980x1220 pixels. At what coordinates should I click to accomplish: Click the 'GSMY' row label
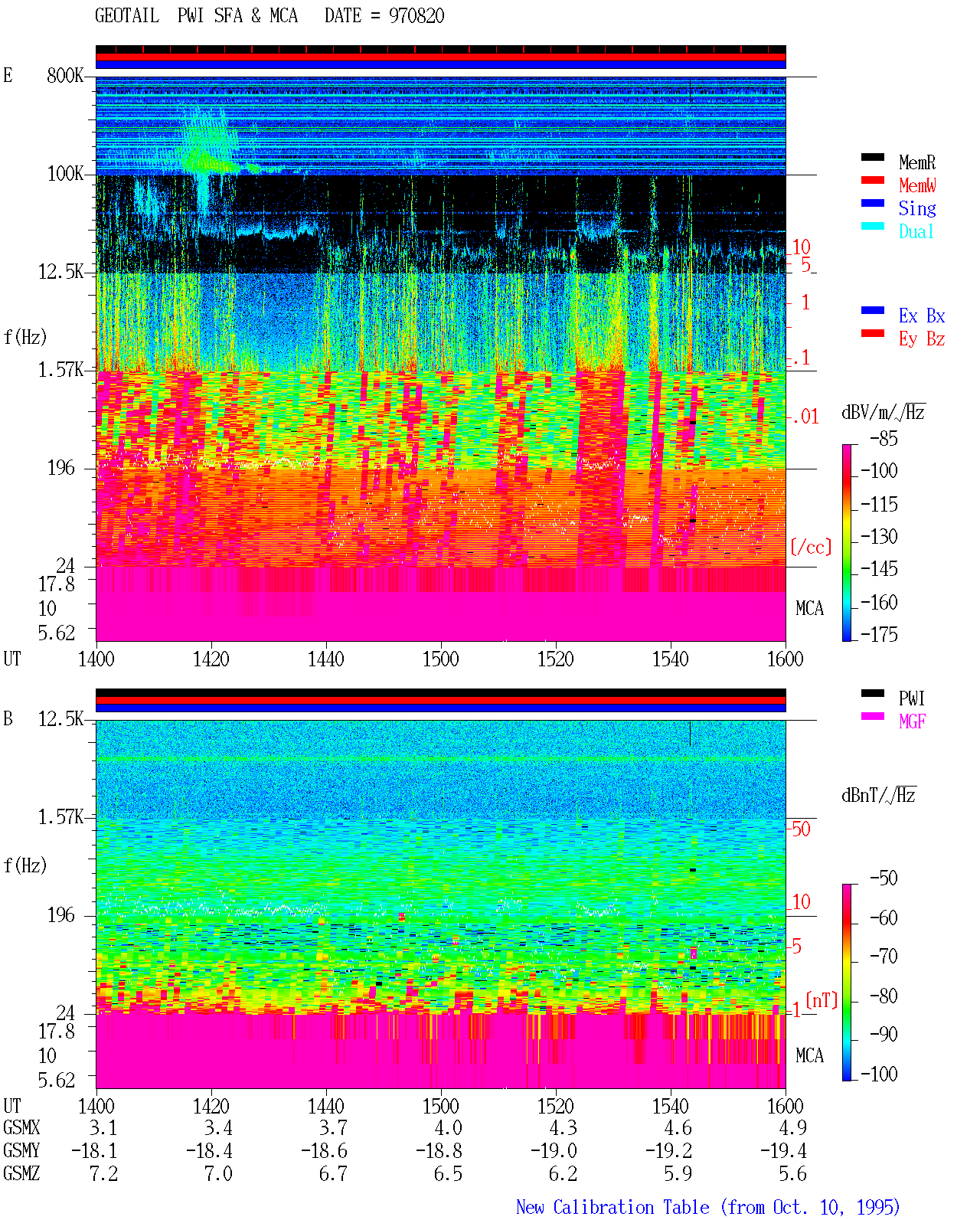pos(21,1151)
